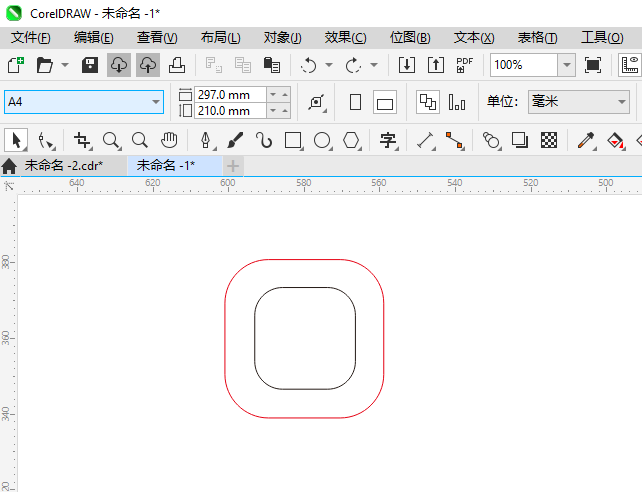Click the page height 210.0 mm field
The width and height of the screenshot is (642, 492).
[x=230, y=111]
